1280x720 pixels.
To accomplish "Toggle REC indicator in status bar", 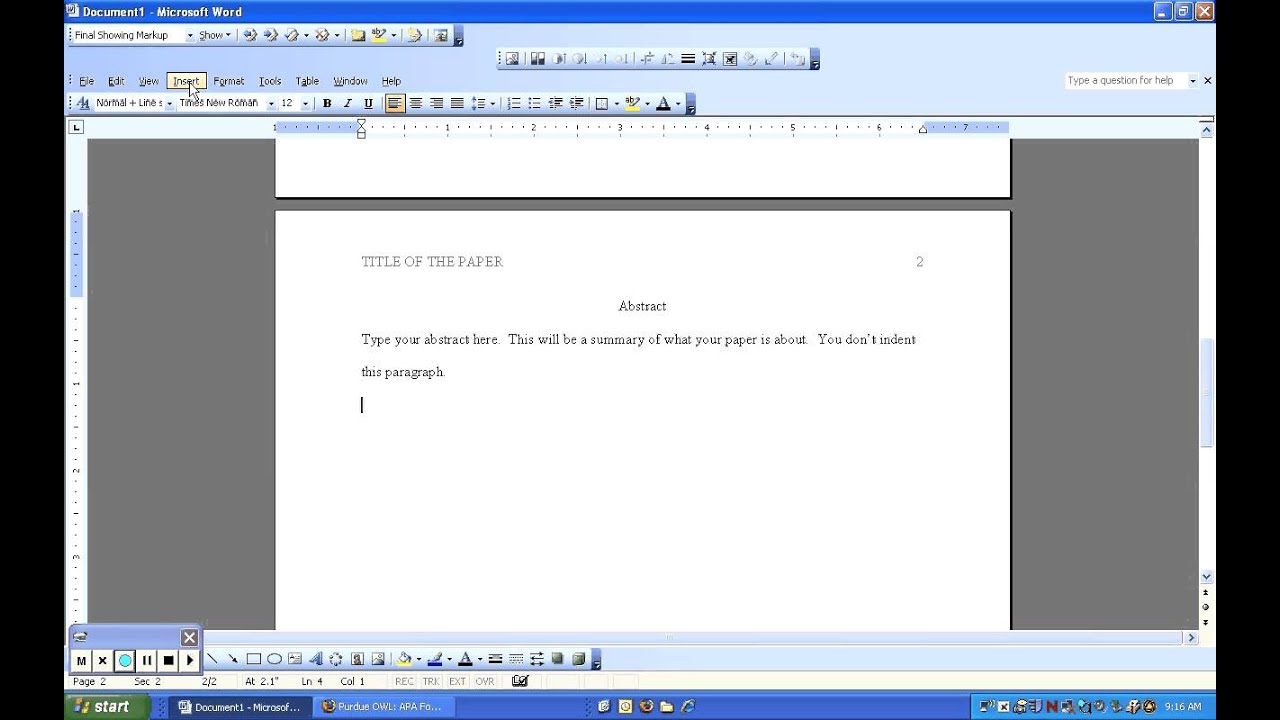I will pyautogui.click(x=404, y=681).
